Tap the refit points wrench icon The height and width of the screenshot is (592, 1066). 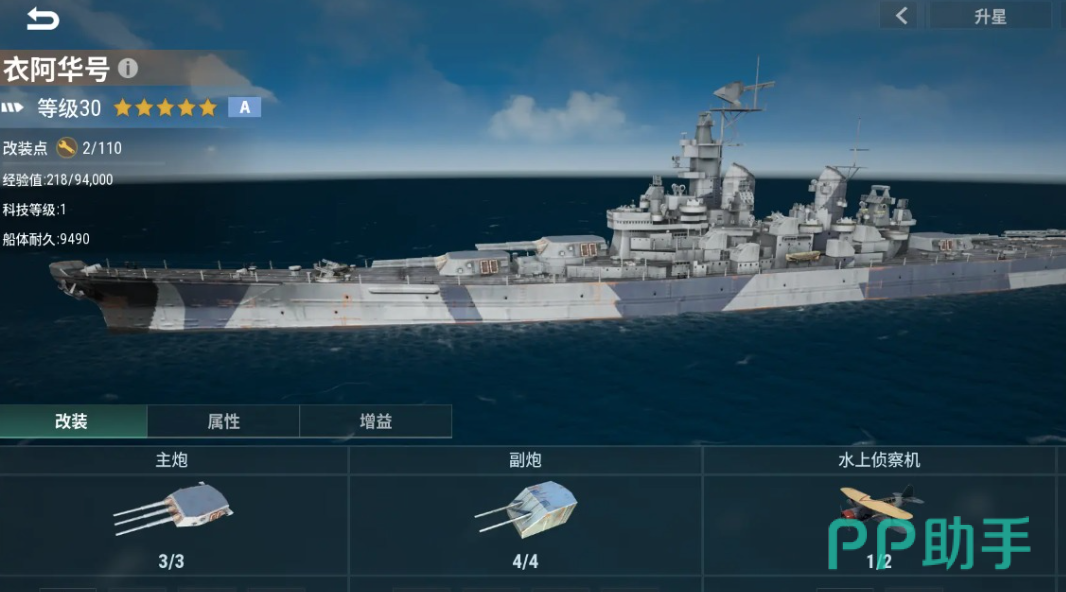[66, 147]
